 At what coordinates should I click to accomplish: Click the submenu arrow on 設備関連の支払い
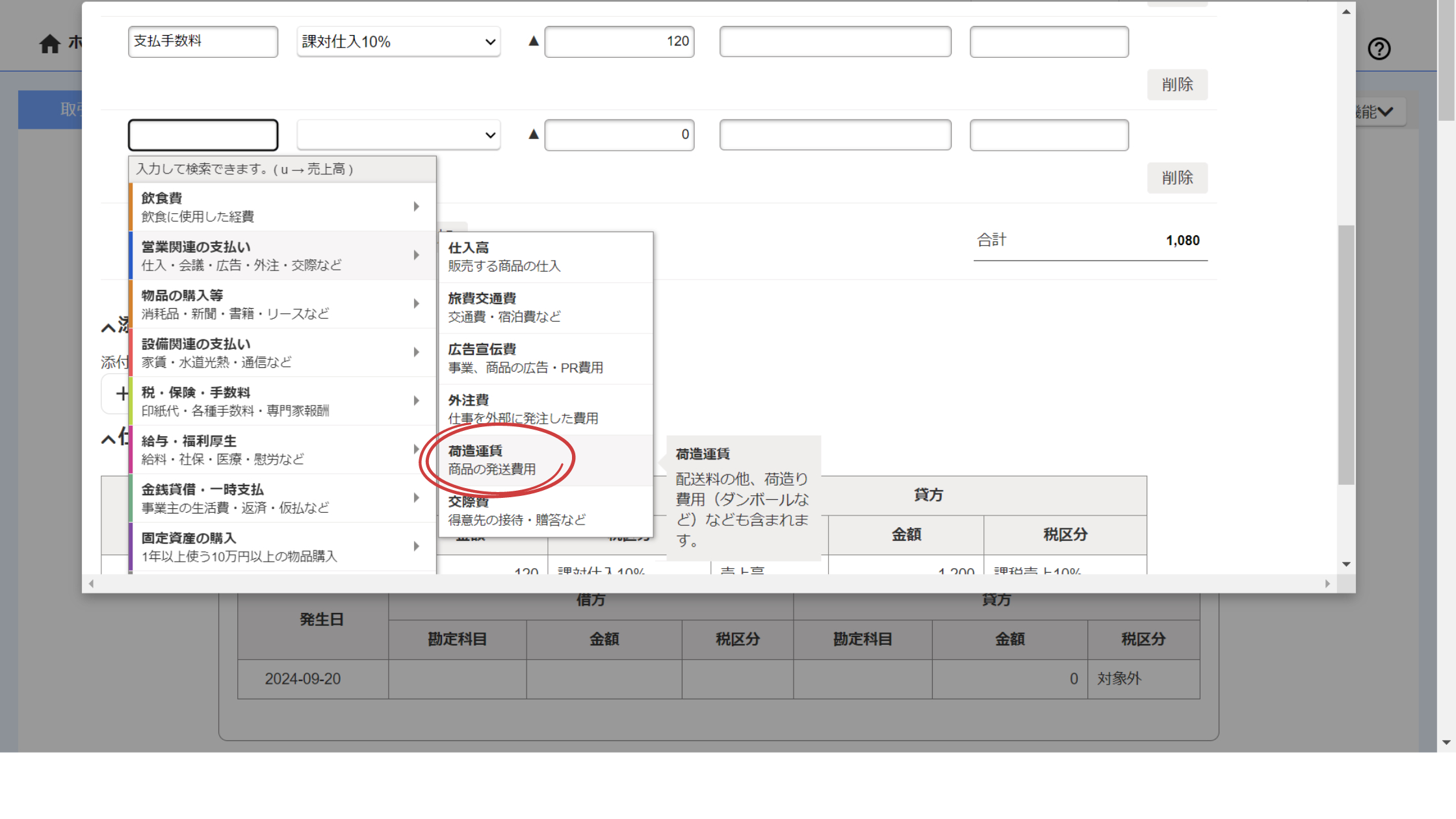tap(416, 352)
